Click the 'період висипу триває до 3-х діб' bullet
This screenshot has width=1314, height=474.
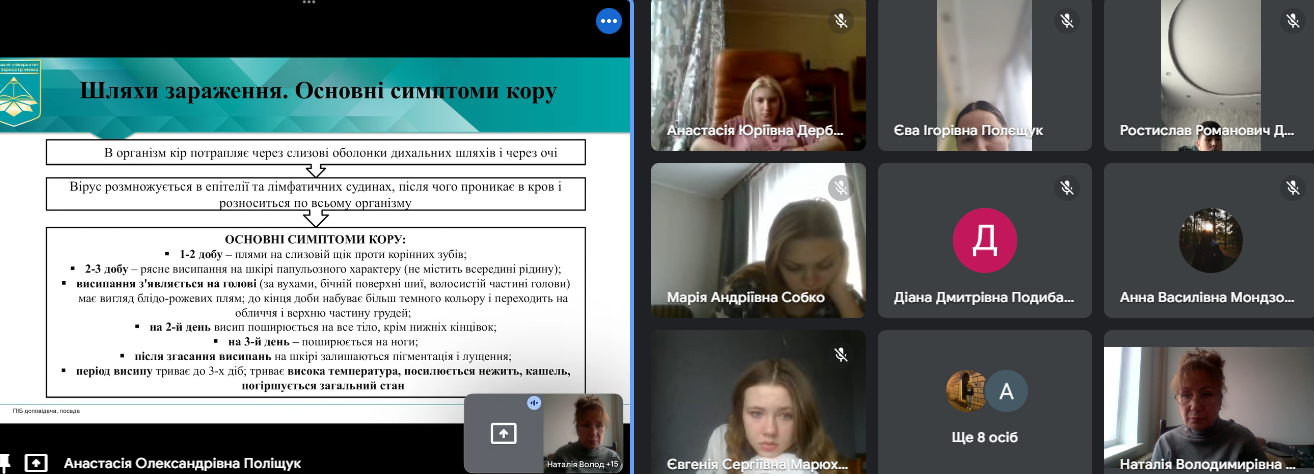point(316,377)
